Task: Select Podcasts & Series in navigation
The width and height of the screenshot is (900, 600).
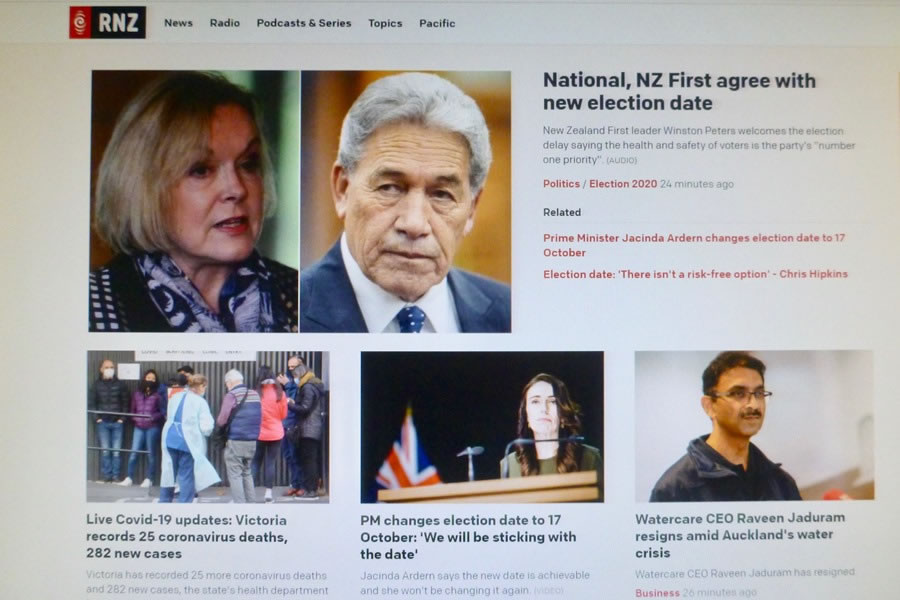Action: tap(304, 23)
